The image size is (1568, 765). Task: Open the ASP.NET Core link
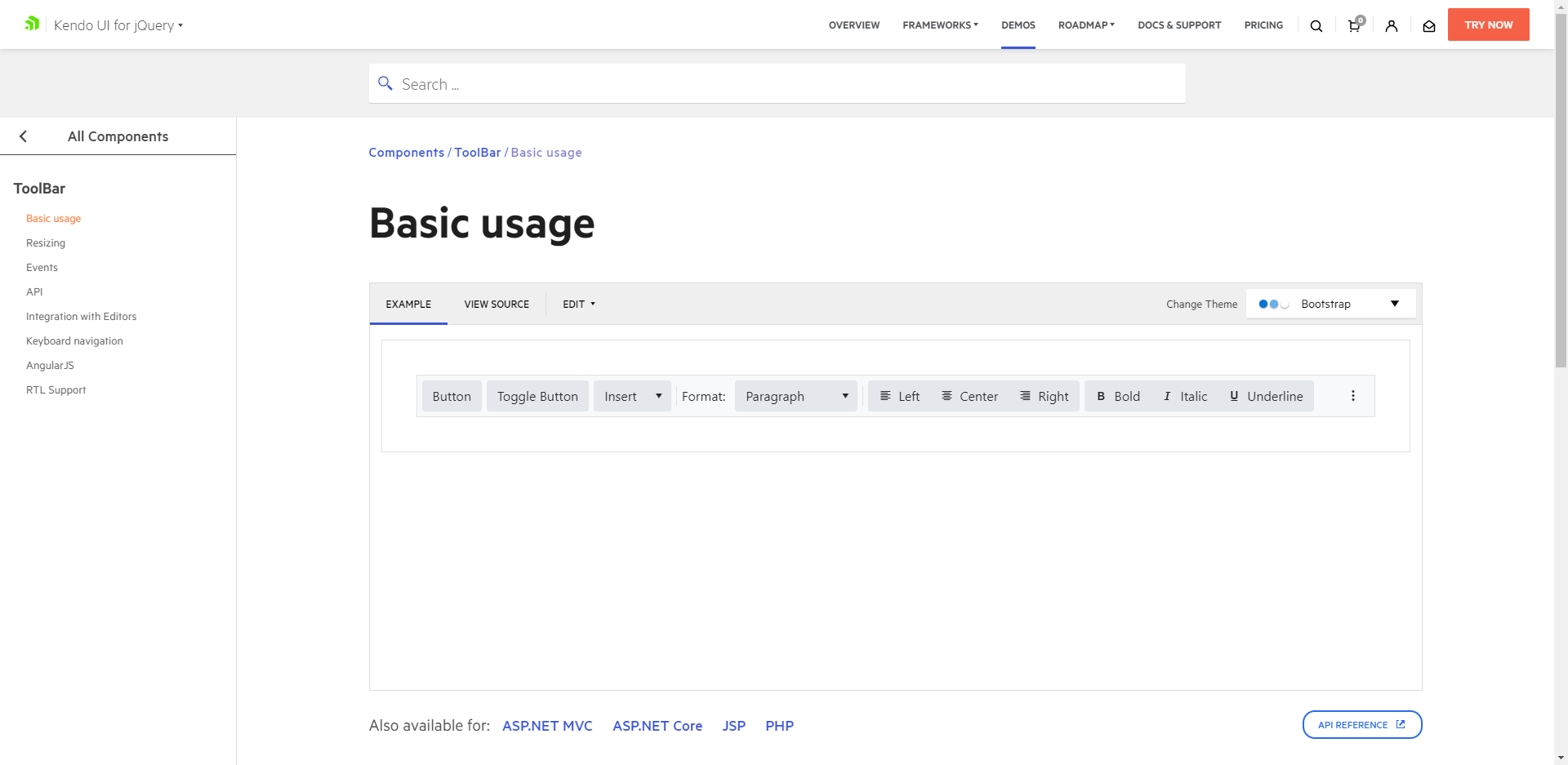[x=657, y=726]
